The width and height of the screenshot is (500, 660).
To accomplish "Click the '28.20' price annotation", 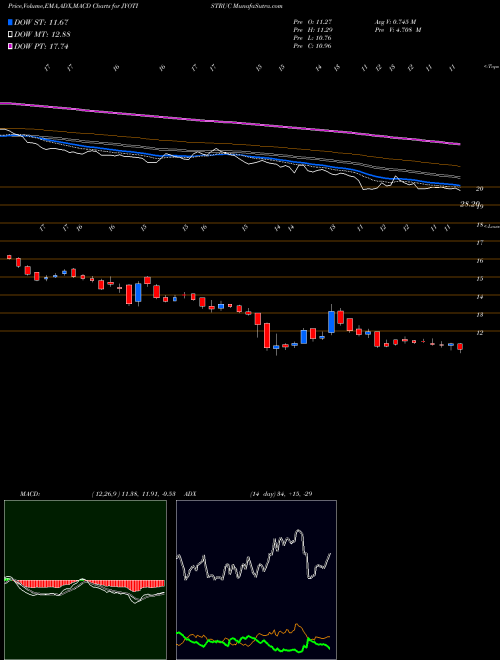I will pos(470,204).
